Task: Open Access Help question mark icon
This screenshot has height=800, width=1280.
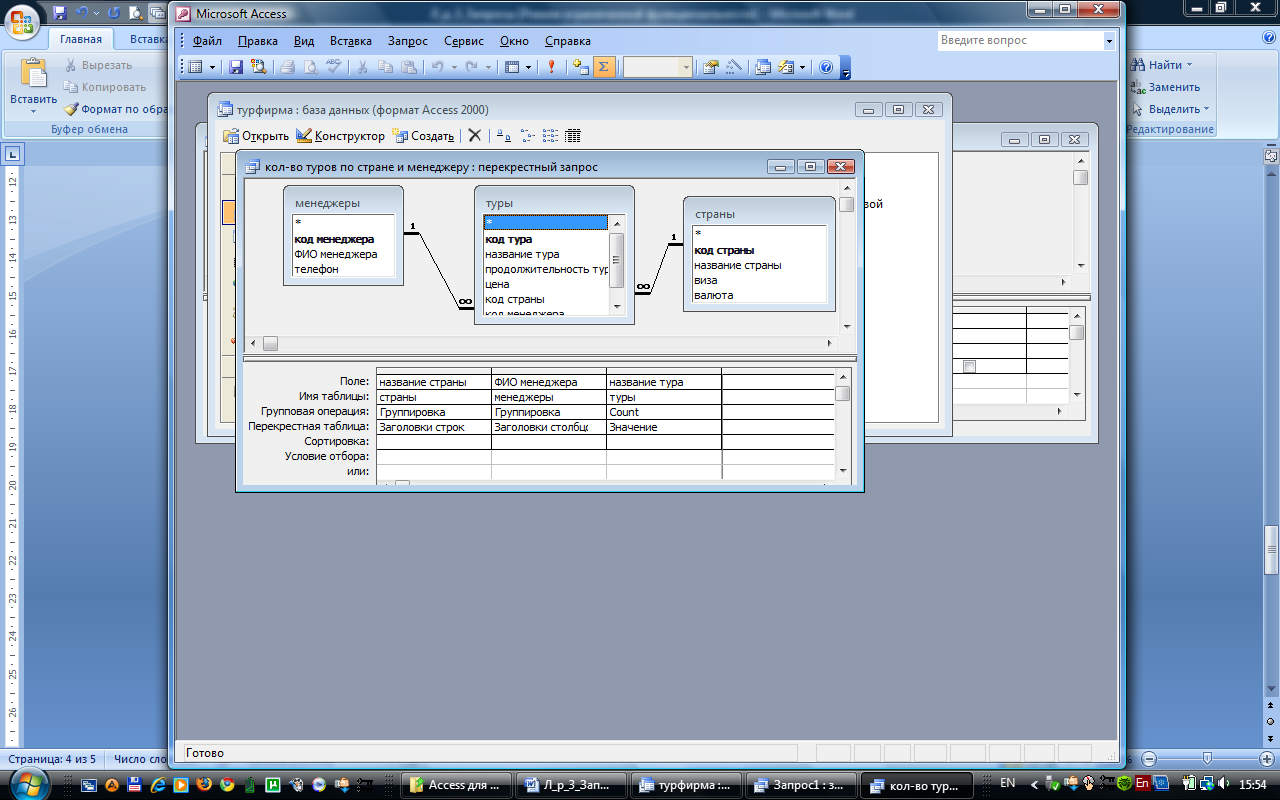Action: pos(826,67)
